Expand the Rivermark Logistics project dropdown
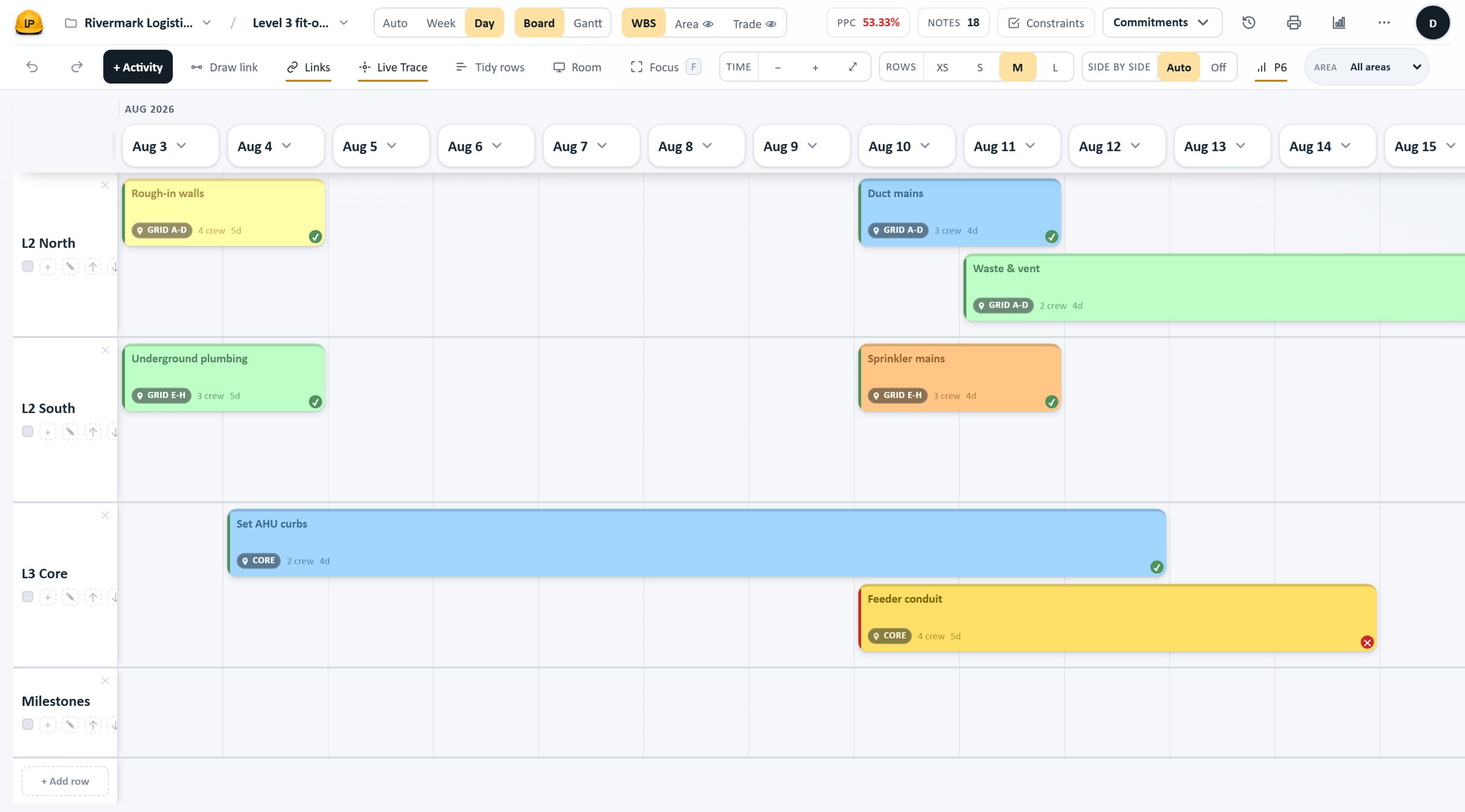This screenshot has width=1465, height=812. pos(207,23)
